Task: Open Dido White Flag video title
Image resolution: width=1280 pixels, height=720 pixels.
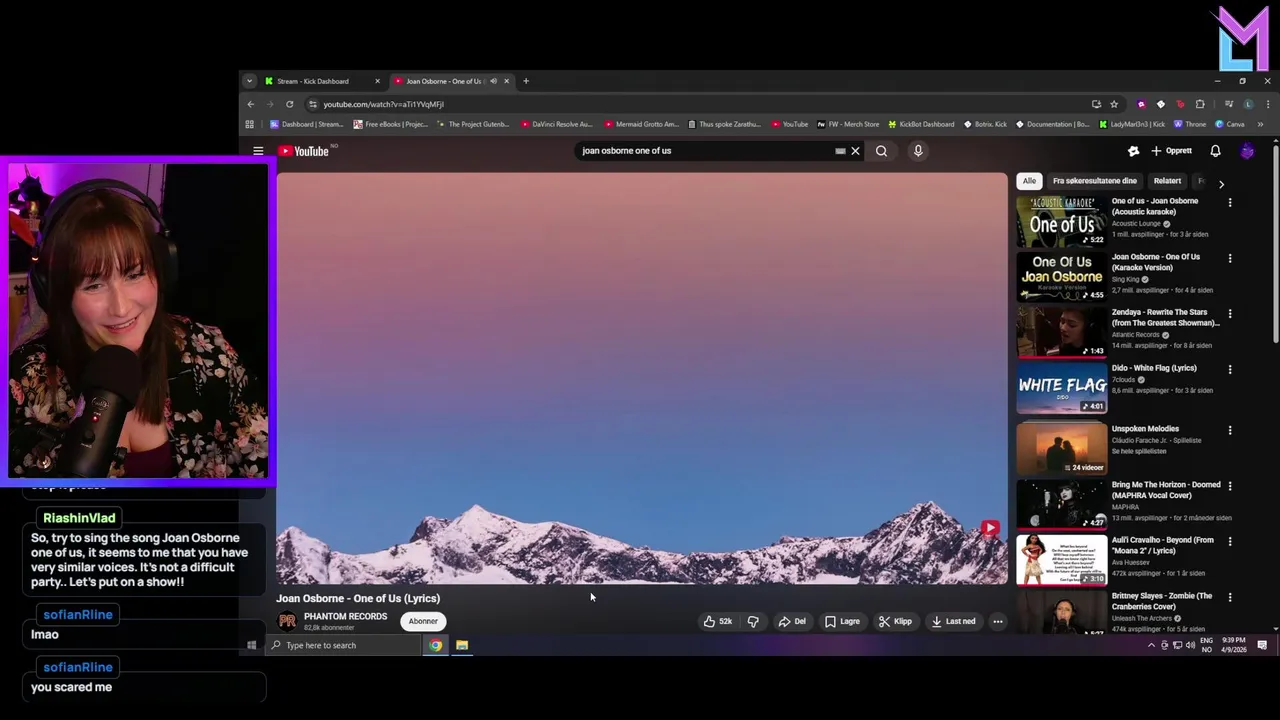Action: point(1154,368)
